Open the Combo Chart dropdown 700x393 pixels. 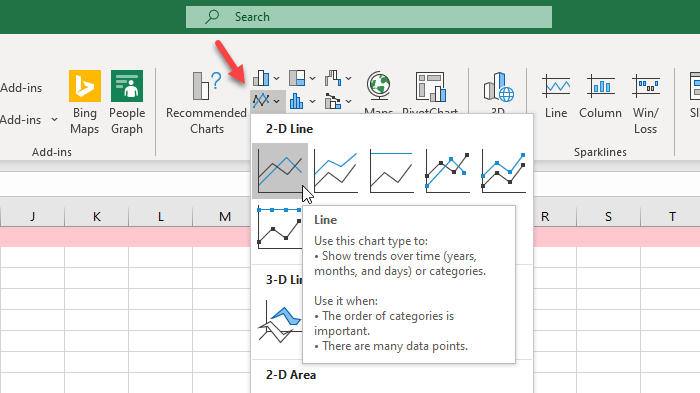[x=338, y=101]
